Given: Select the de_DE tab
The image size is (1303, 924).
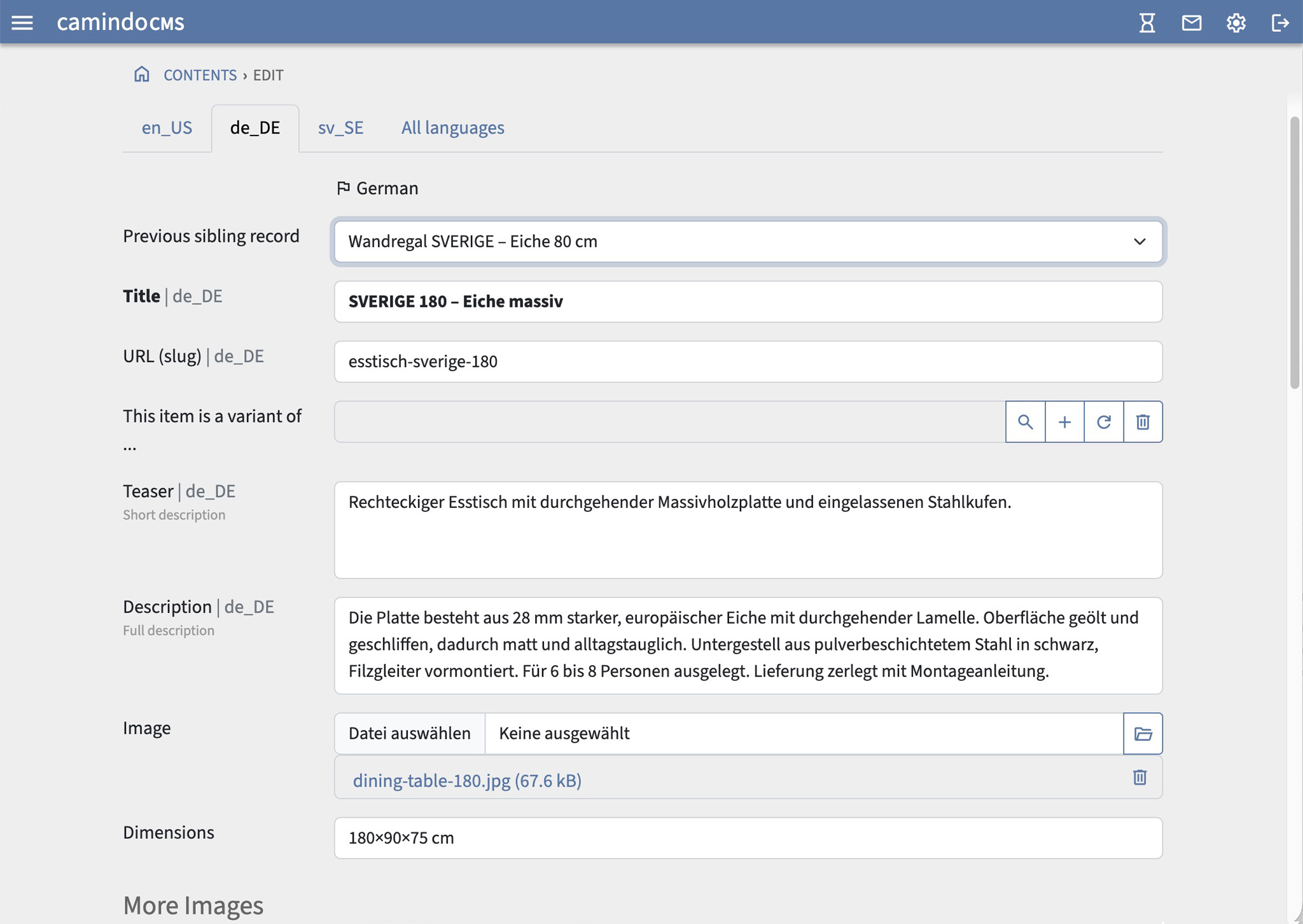Looking at the screenshot, I should click(x=255, y=128).
